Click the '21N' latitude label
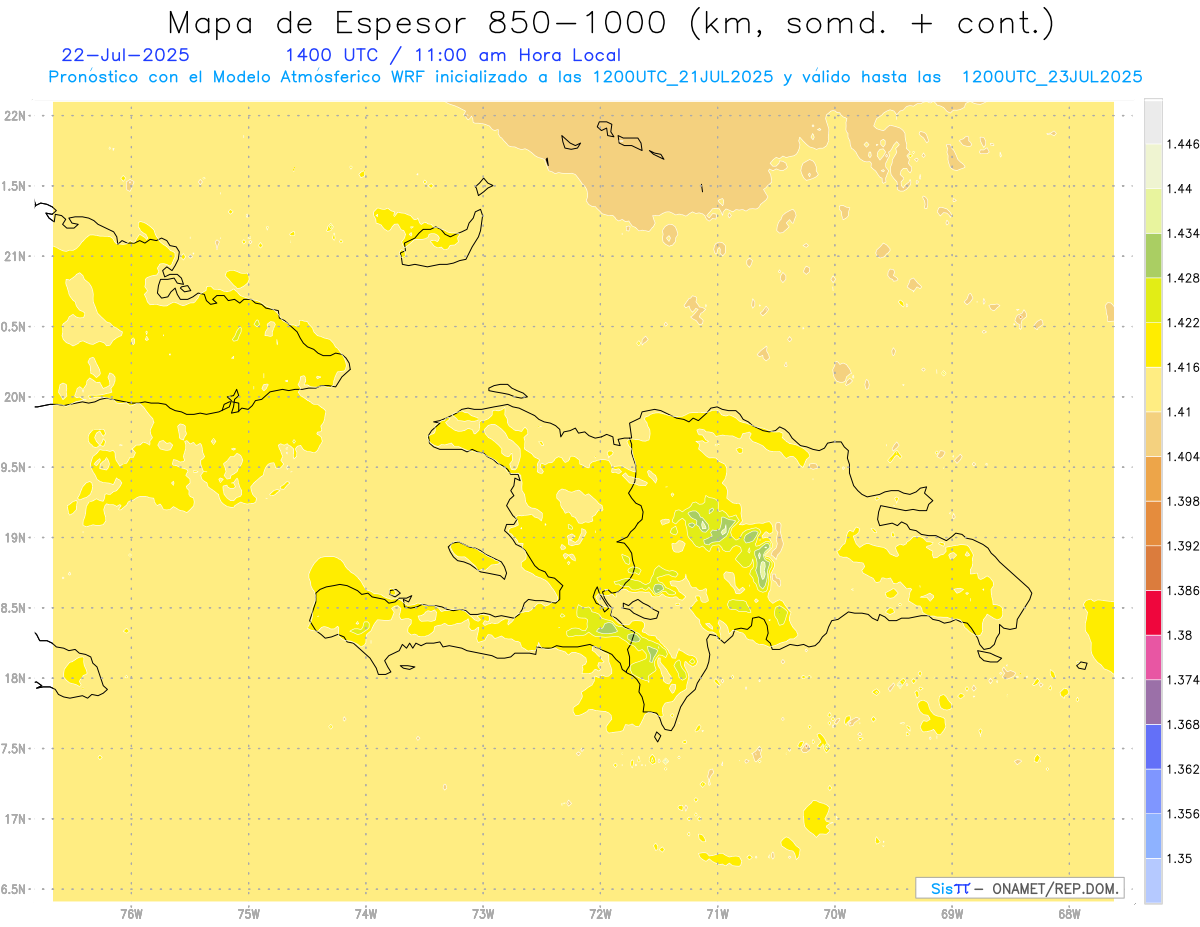 pos(15,257)
